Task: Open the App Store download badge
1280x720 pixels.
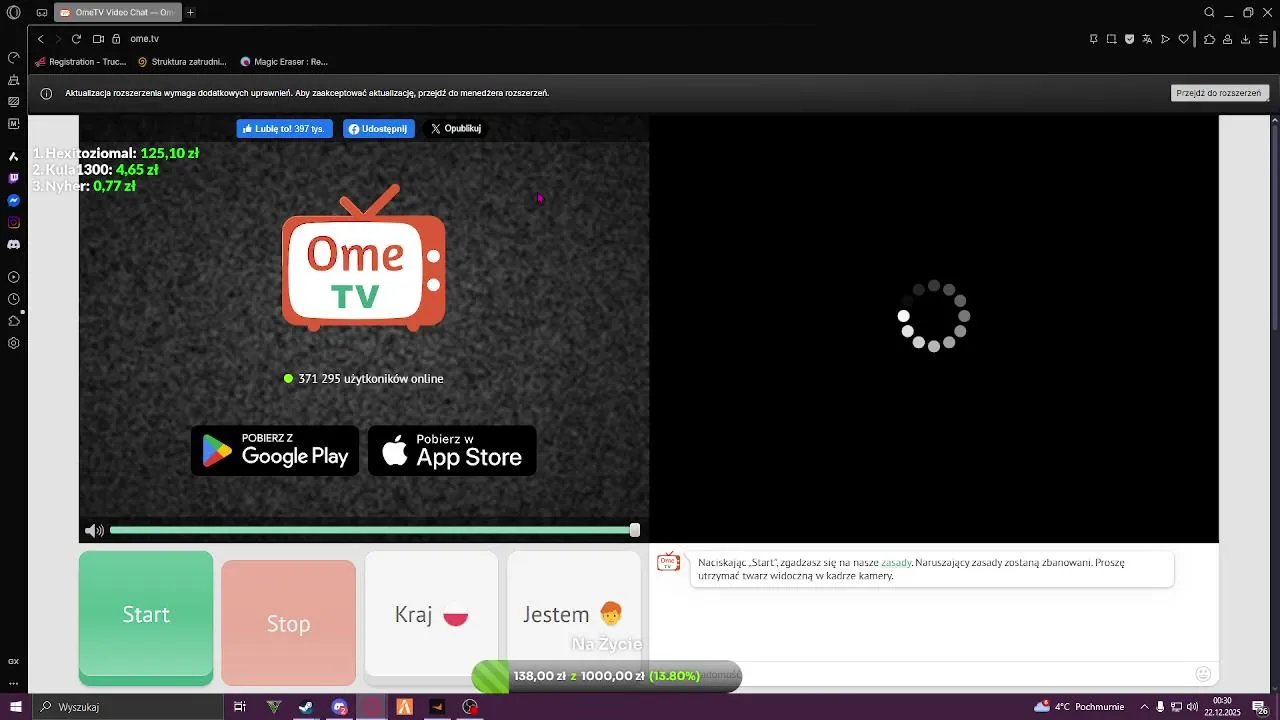Action: coord(452,451)
